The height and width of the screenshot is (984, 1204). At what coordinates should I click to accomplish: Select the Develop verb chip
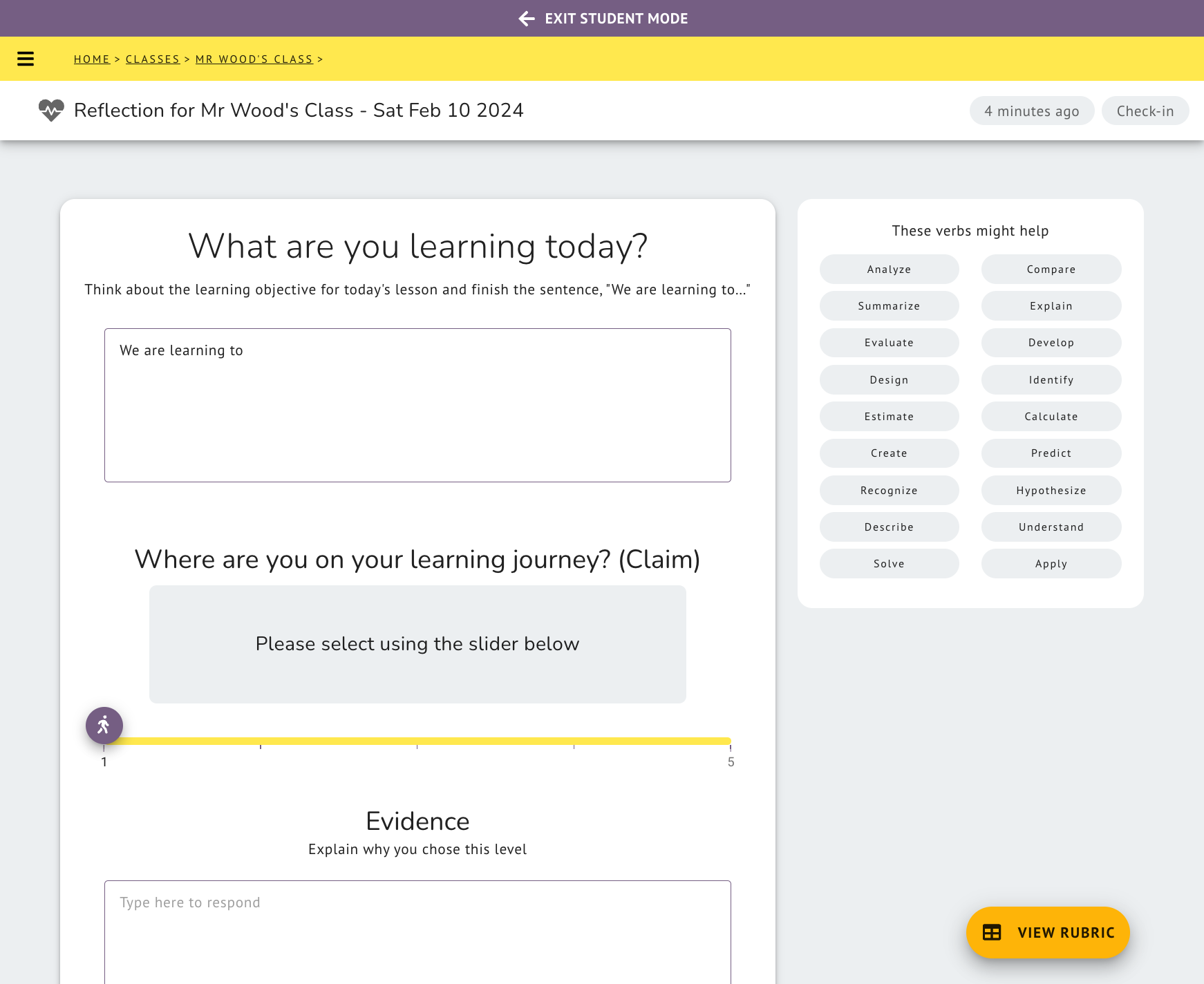(1051, 343)
